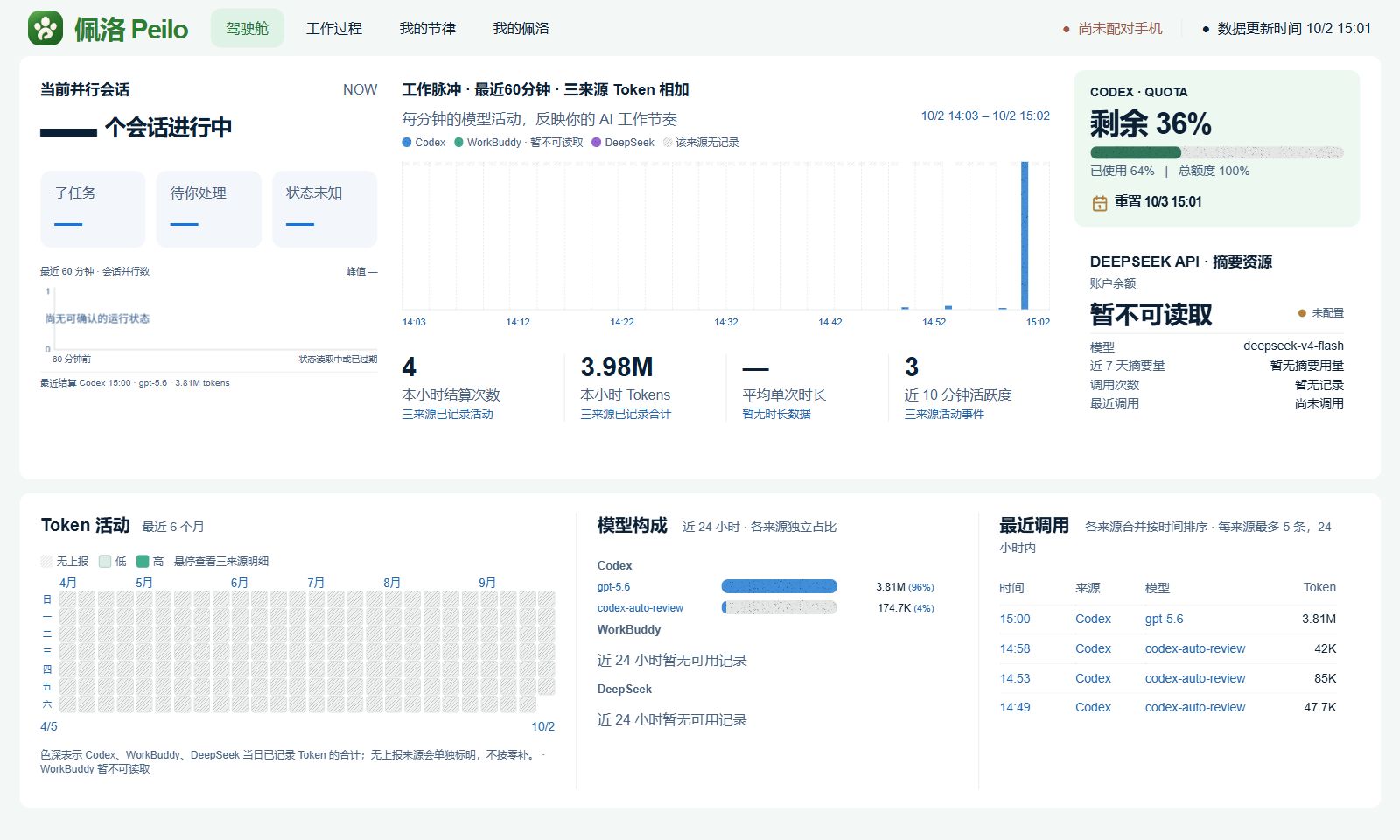Screen dimensions: 1400x840
Task: Click the 三来源已记录活动 link
Action: [x=447, y=414]
